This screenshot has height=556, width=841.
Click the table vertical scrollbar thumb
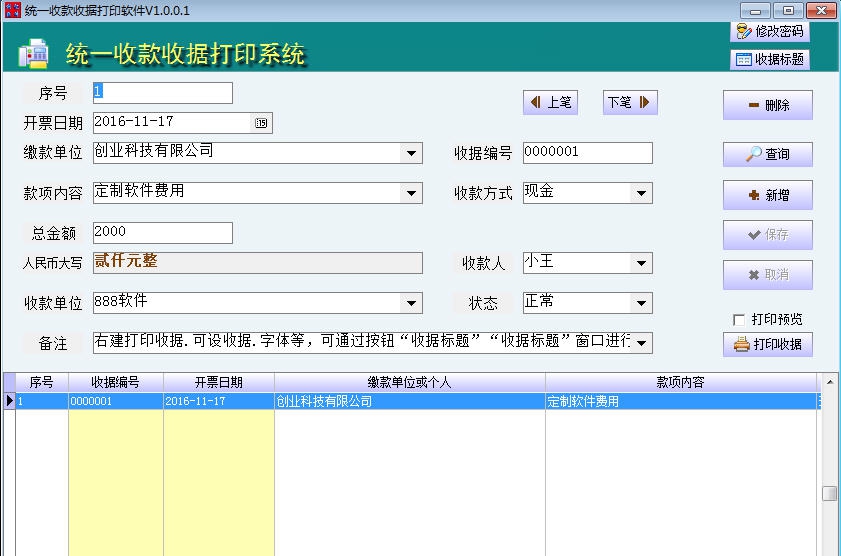coord(830,493)
